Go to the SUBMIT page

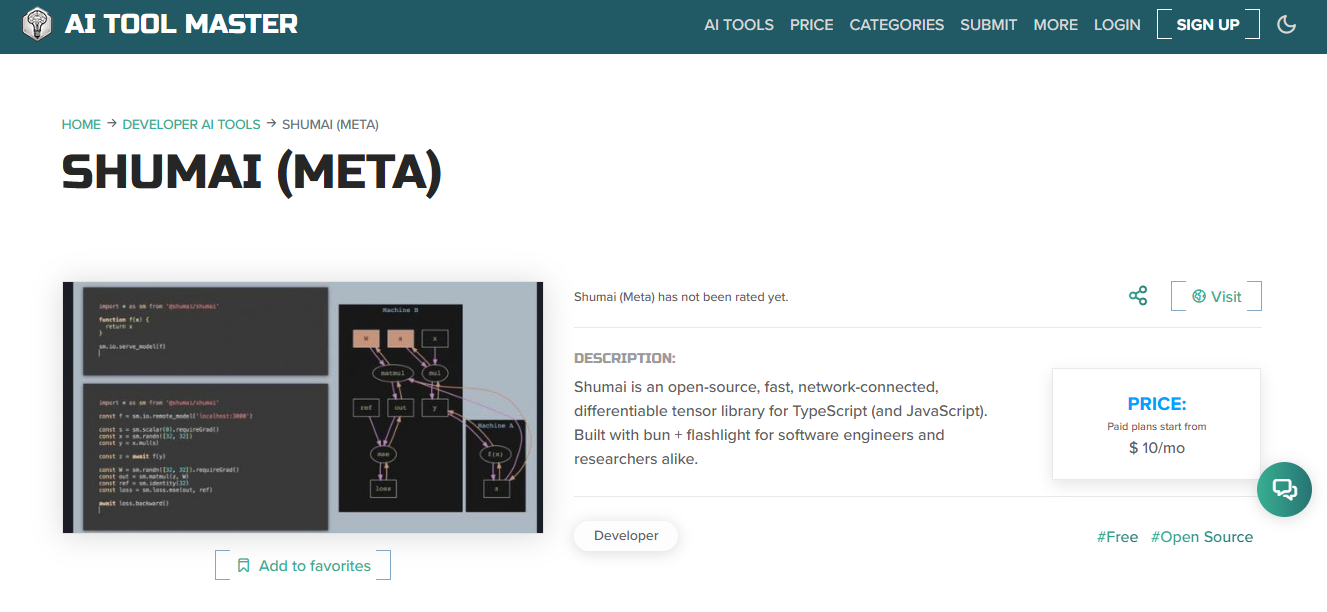click(989, 25)
